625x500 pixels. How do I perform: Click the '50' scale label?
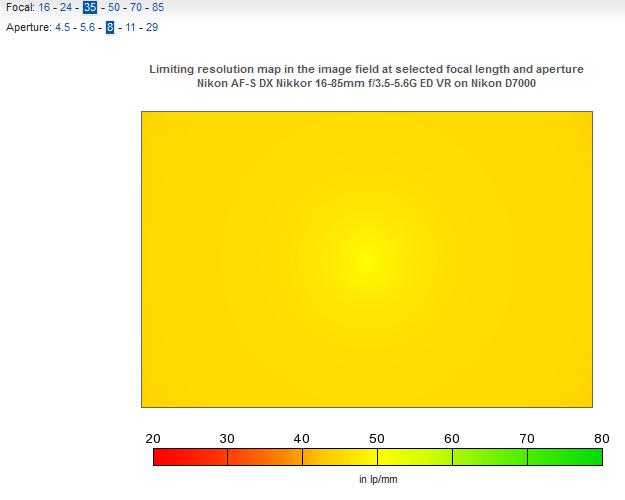coord(377,439)
